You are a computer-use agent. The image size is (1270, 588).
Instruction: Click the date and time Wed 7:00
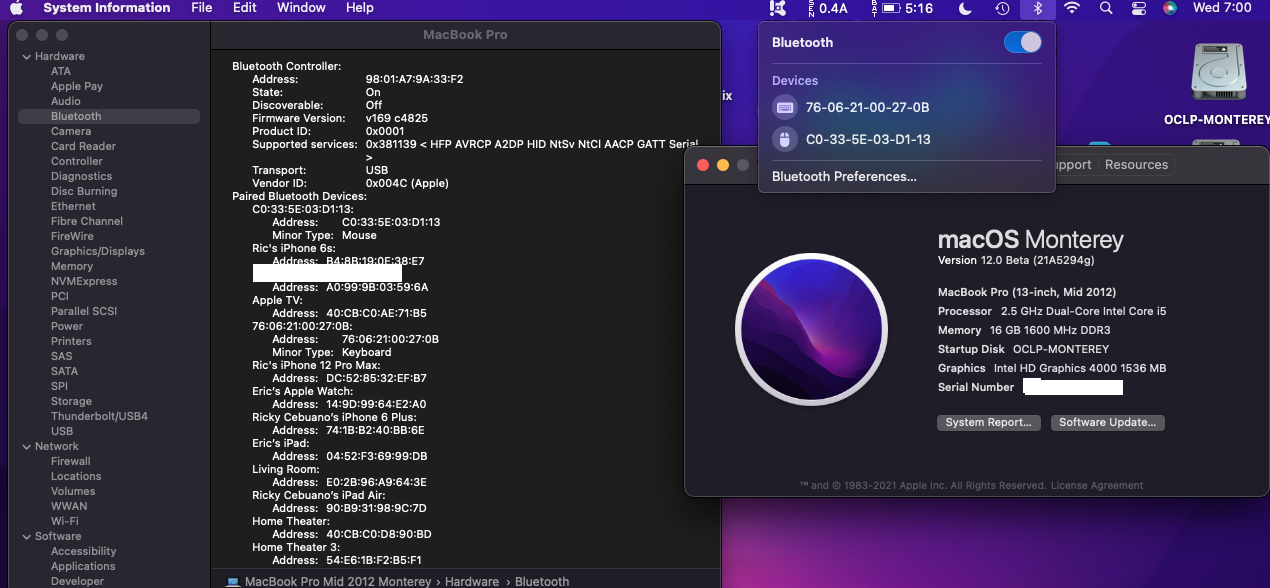[x=1223, y=8]
